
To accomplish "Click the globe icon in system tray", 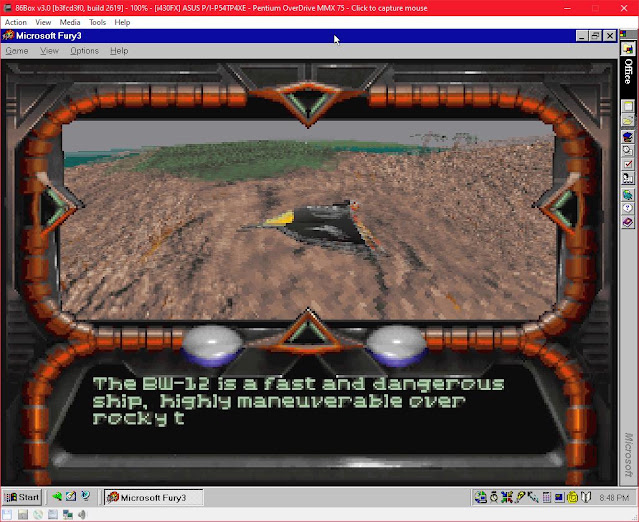I will (x=481, y=498).
